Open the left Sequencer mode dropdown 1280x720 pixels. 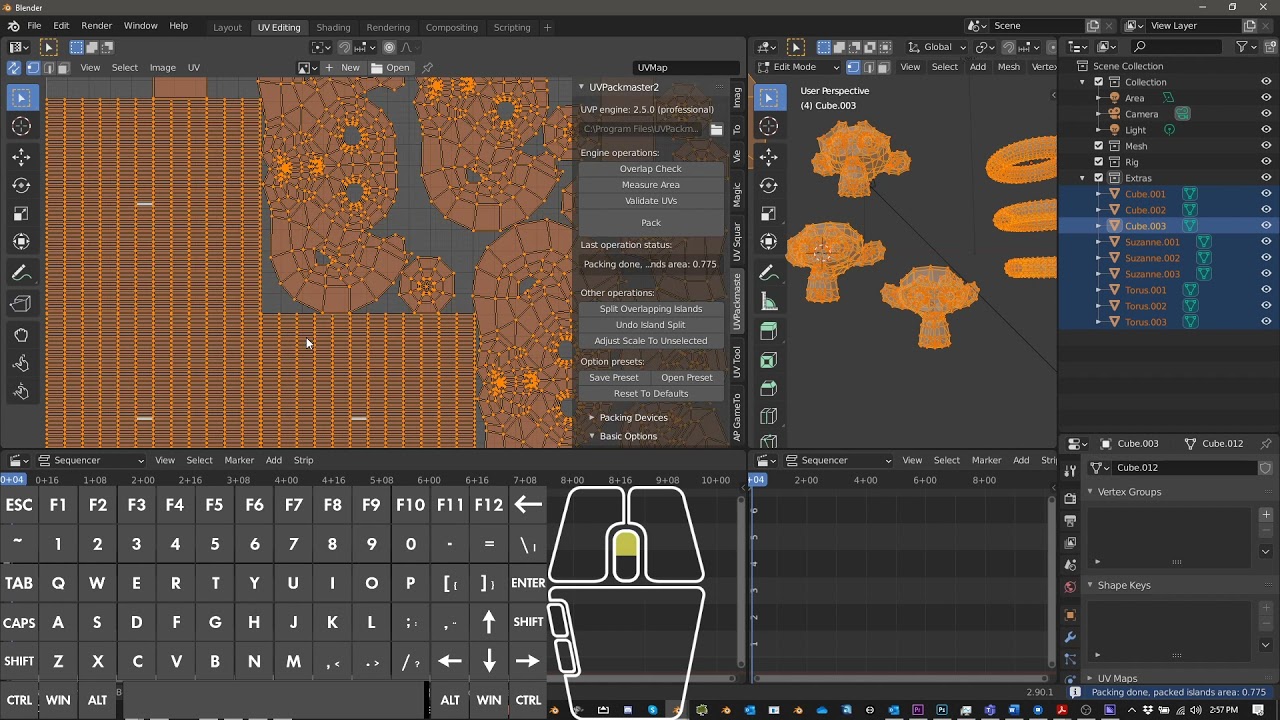pos(91,460)
